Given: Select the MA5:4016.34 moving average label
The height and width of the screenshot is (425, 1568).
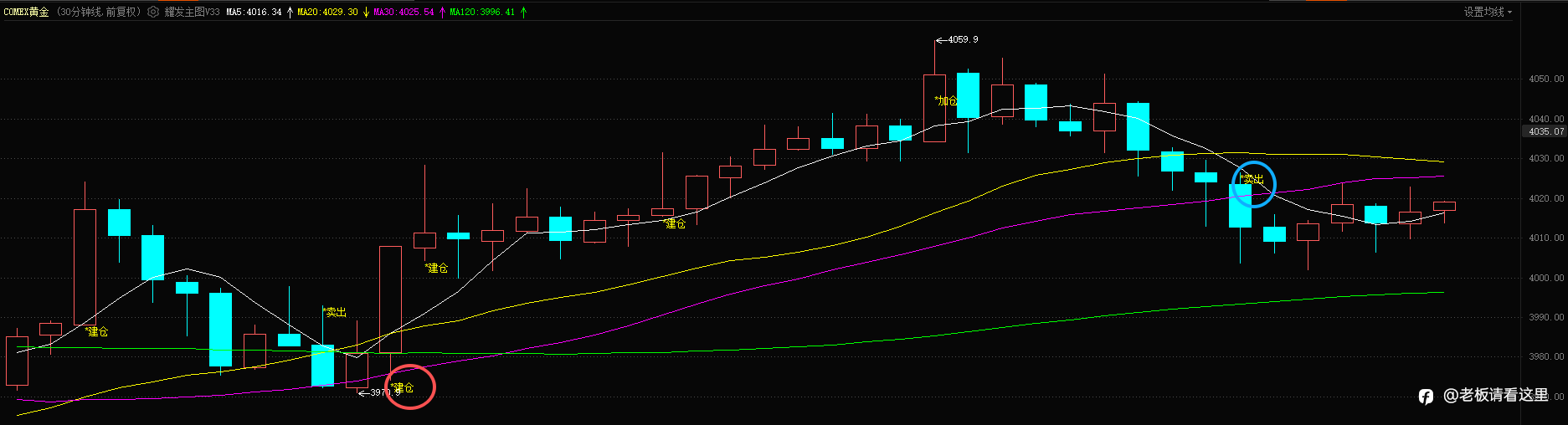Looking at the screenshot, I should tap(254, 12).
